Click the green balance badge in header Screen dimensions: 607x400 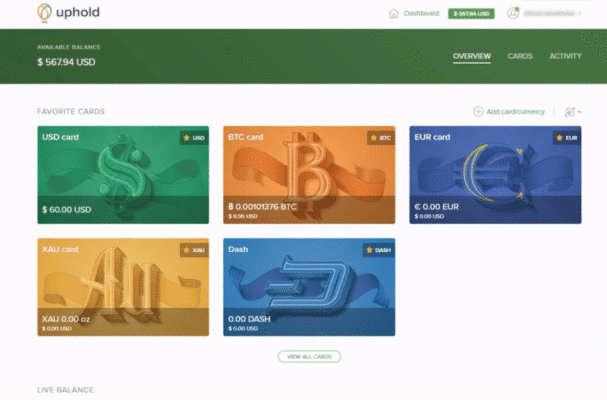(471, 14)
